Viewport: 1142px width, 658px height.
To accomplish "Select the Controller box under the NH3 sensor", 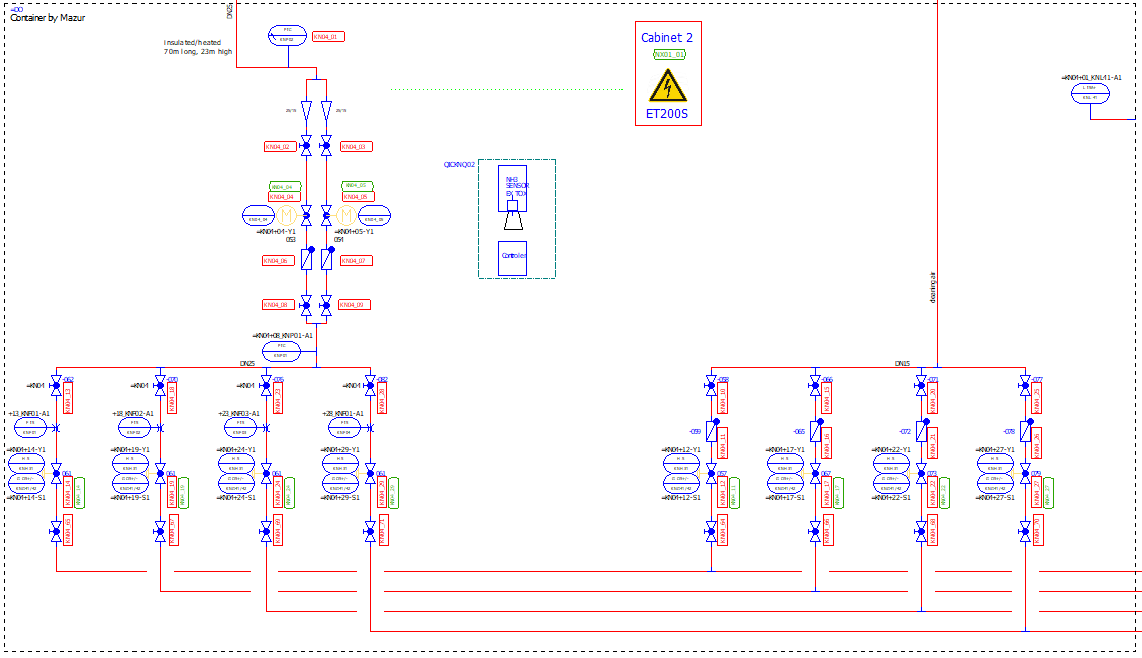I will 512,258.
